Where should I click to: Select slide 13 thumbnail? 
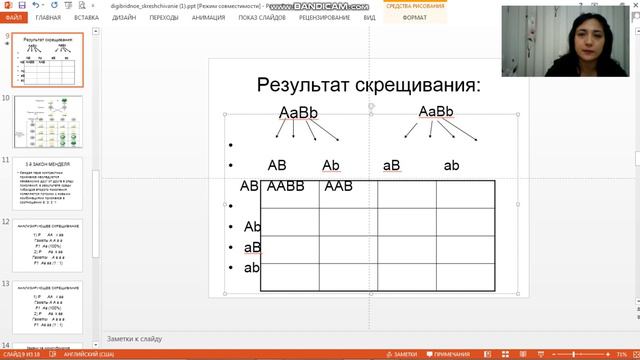(x=47, y=307)
